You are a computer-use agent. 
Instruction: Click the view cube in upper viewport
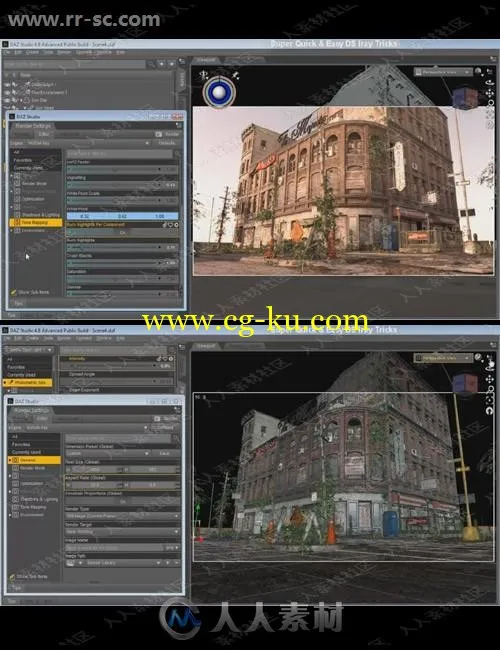[x=464, y=98]
